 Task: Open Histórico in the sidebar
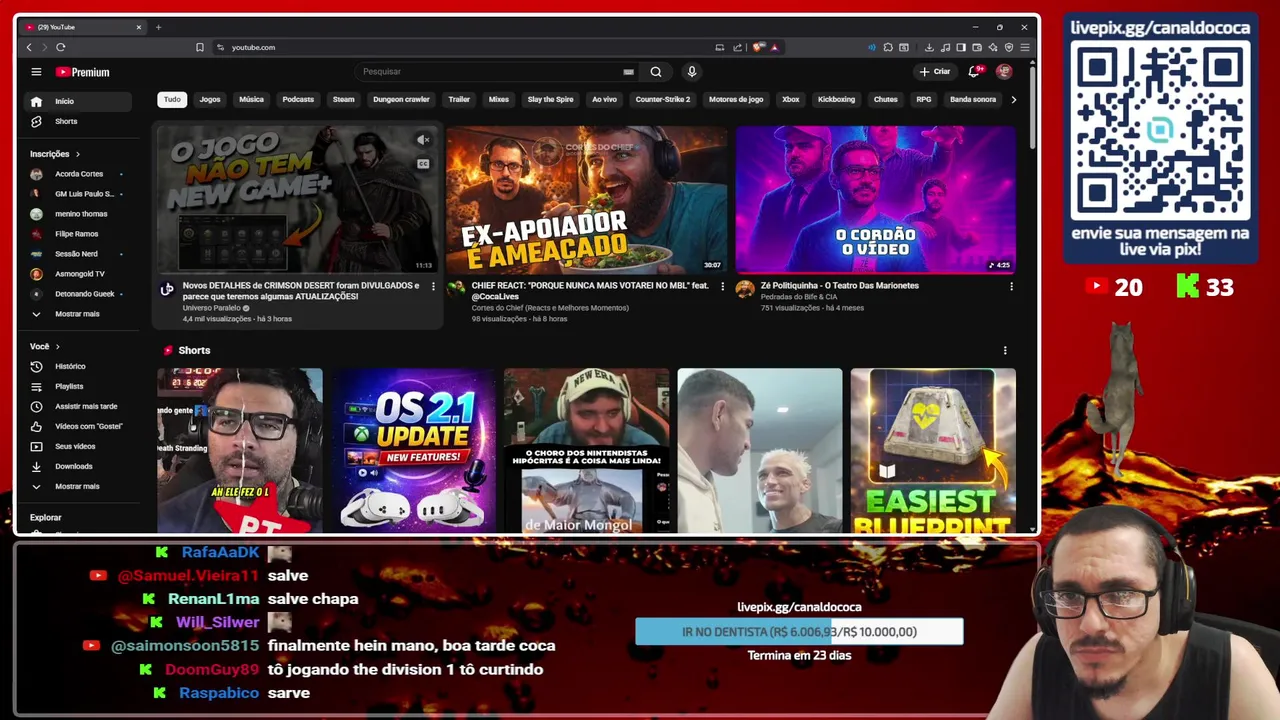pos(78,366)
